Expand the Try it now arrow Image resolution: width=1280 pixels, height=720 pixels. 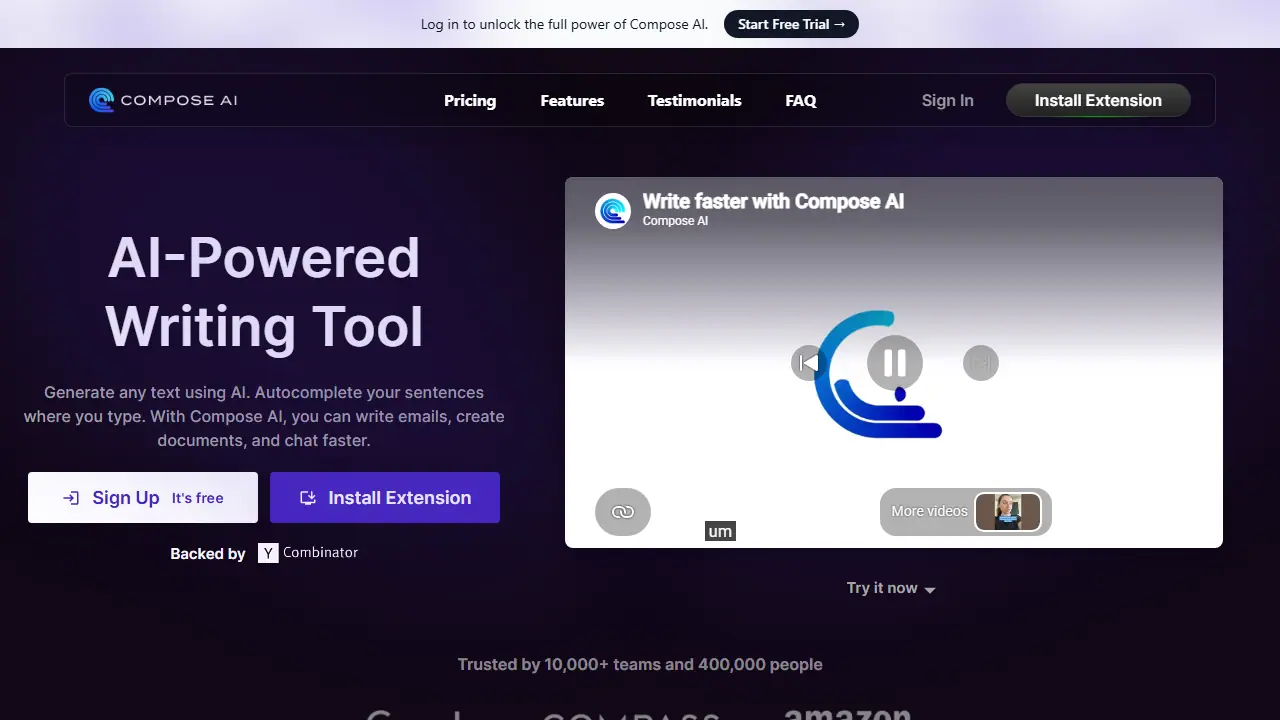(x=930, y=590)
